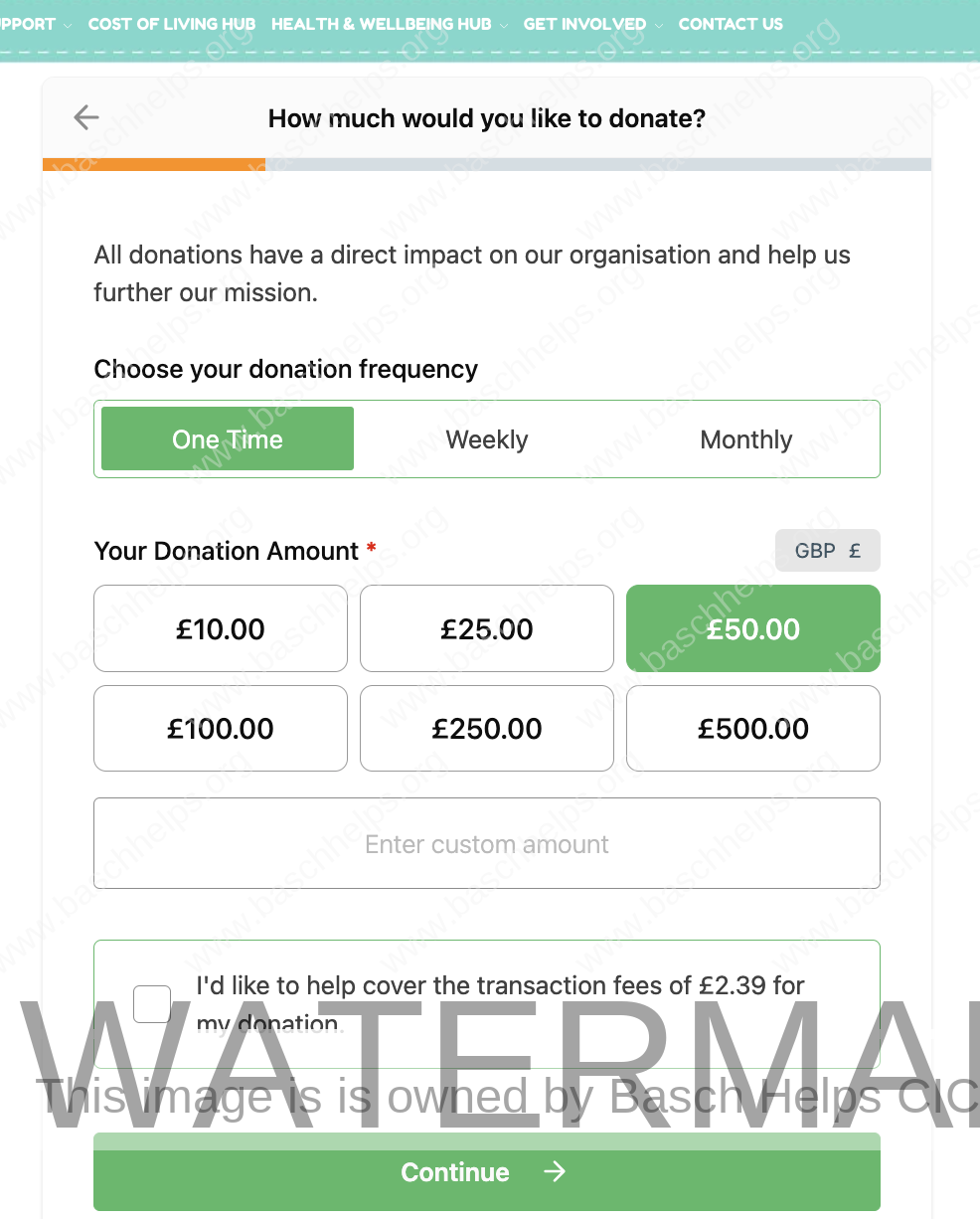Choose Weekly donation frequency
This screenshot has height=1221, width=980.
click(487, 439)
